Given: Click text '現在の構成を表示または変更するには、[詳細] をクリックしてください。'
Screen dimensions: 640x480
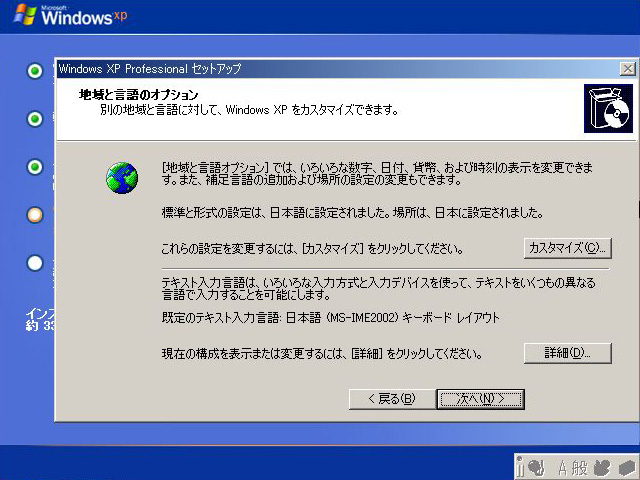Looking at the screenshot, I should click(322, 353).
